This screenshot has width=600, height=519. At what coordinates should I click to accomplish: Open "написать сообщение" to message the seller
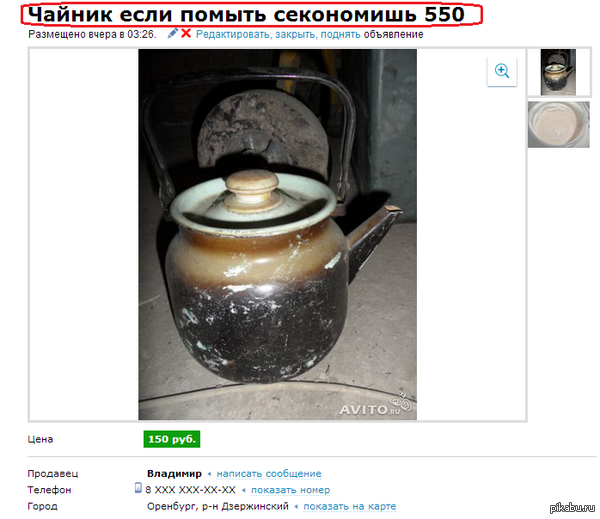pyautogui.click(x=269, y=474)
